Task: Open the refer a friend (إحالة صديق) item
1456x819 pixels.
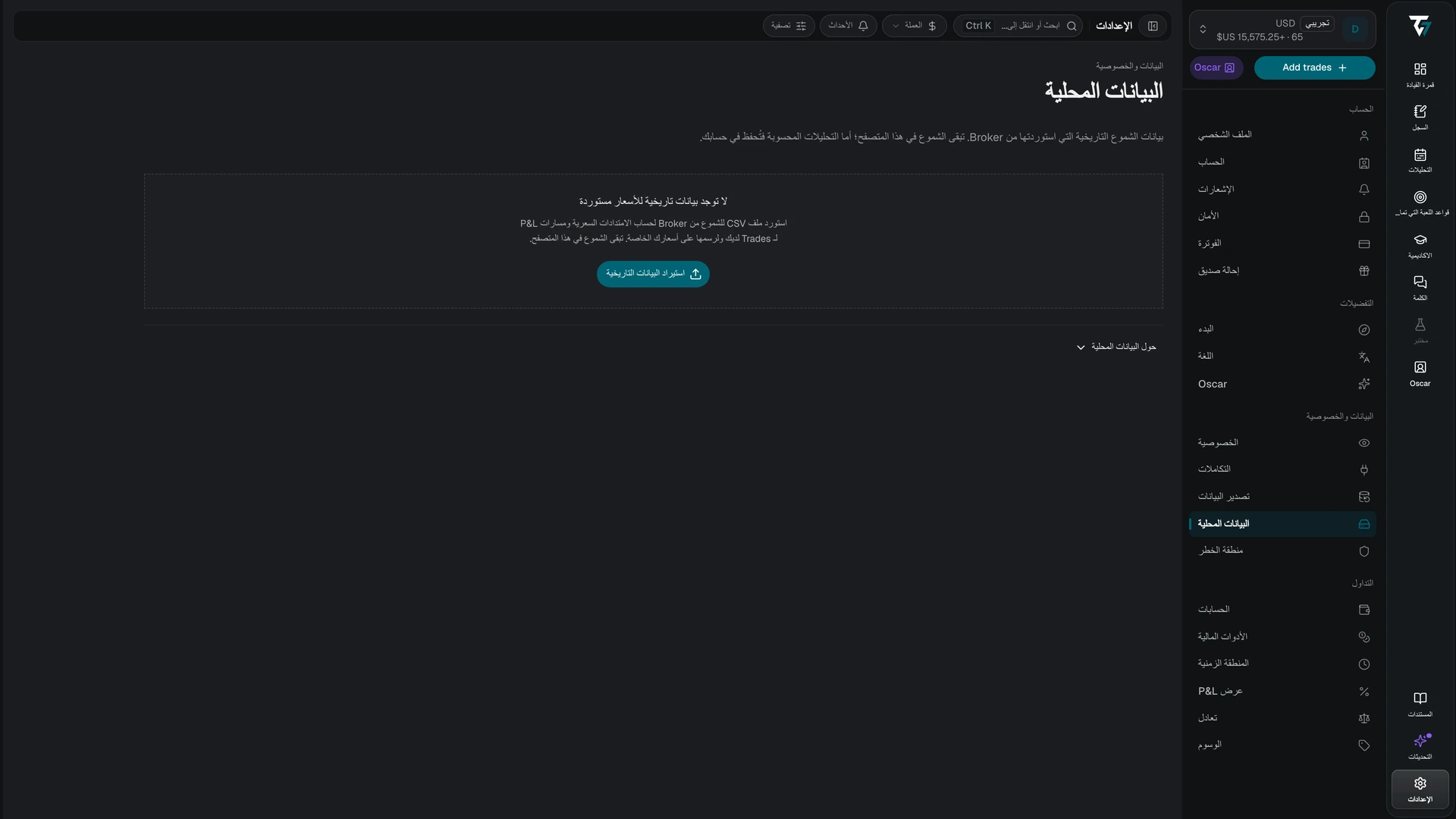Action: 1282,271
